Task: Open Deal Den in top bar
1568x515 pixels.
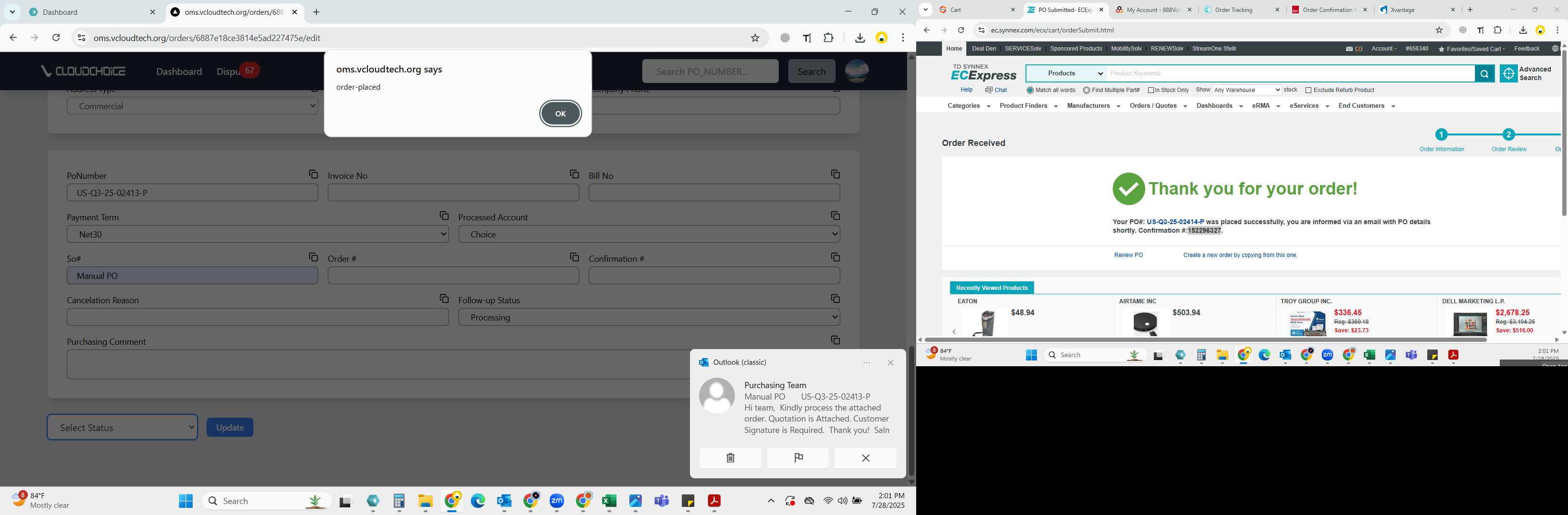Action: pyautogui.click(x=983, y=49)
